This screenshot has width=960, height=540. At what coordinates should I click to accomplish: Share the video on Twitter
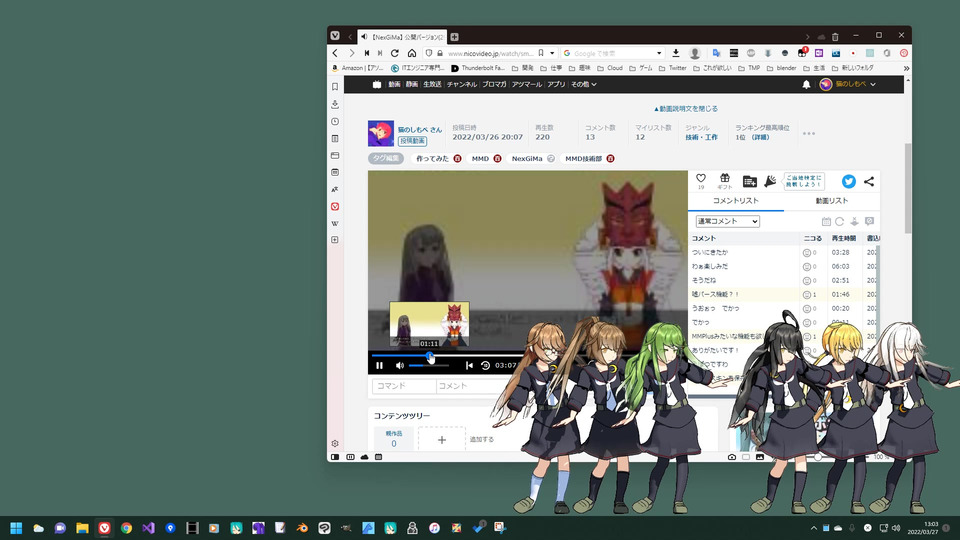[849, 181]
